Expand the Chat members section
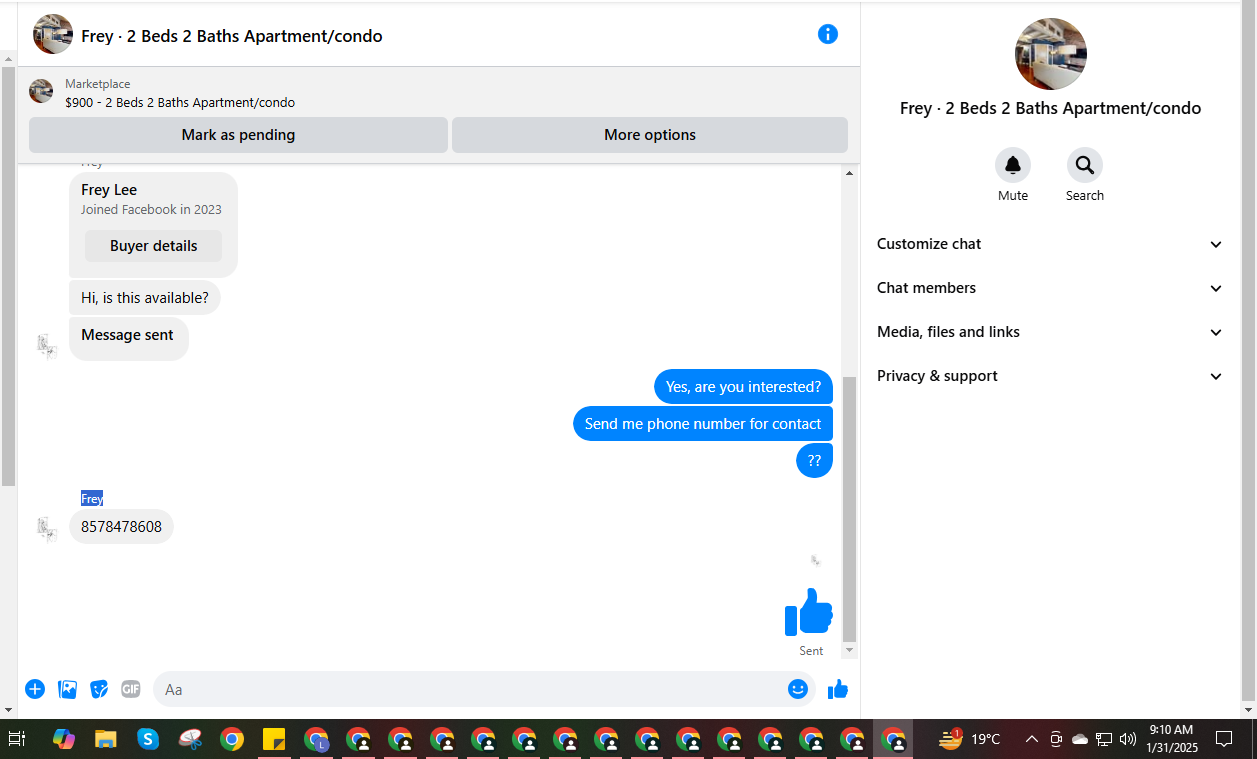Viewport: 1257px width, 759px height. point(1050,288)
